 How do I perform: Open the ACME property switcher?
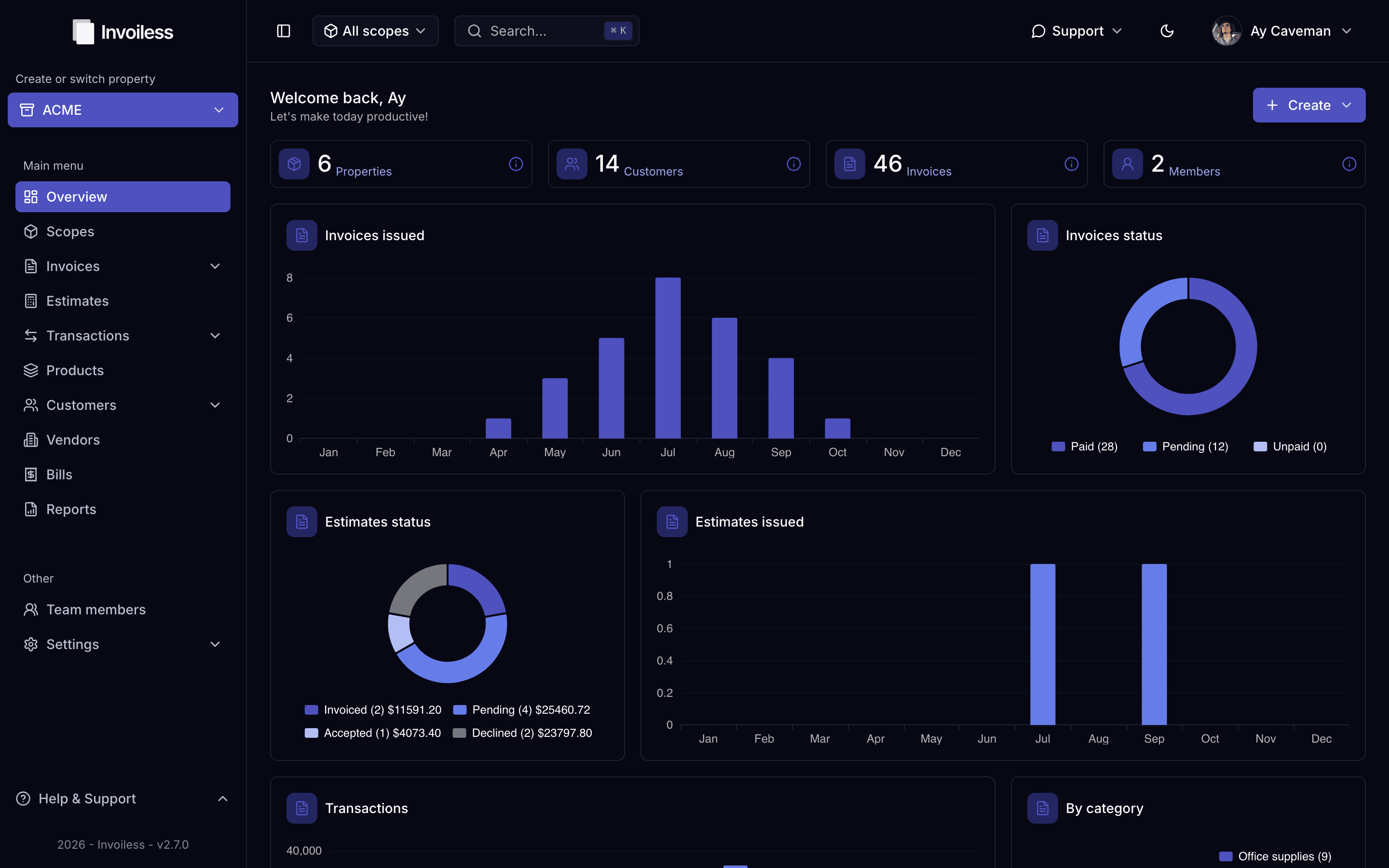(x=123, y=109)
